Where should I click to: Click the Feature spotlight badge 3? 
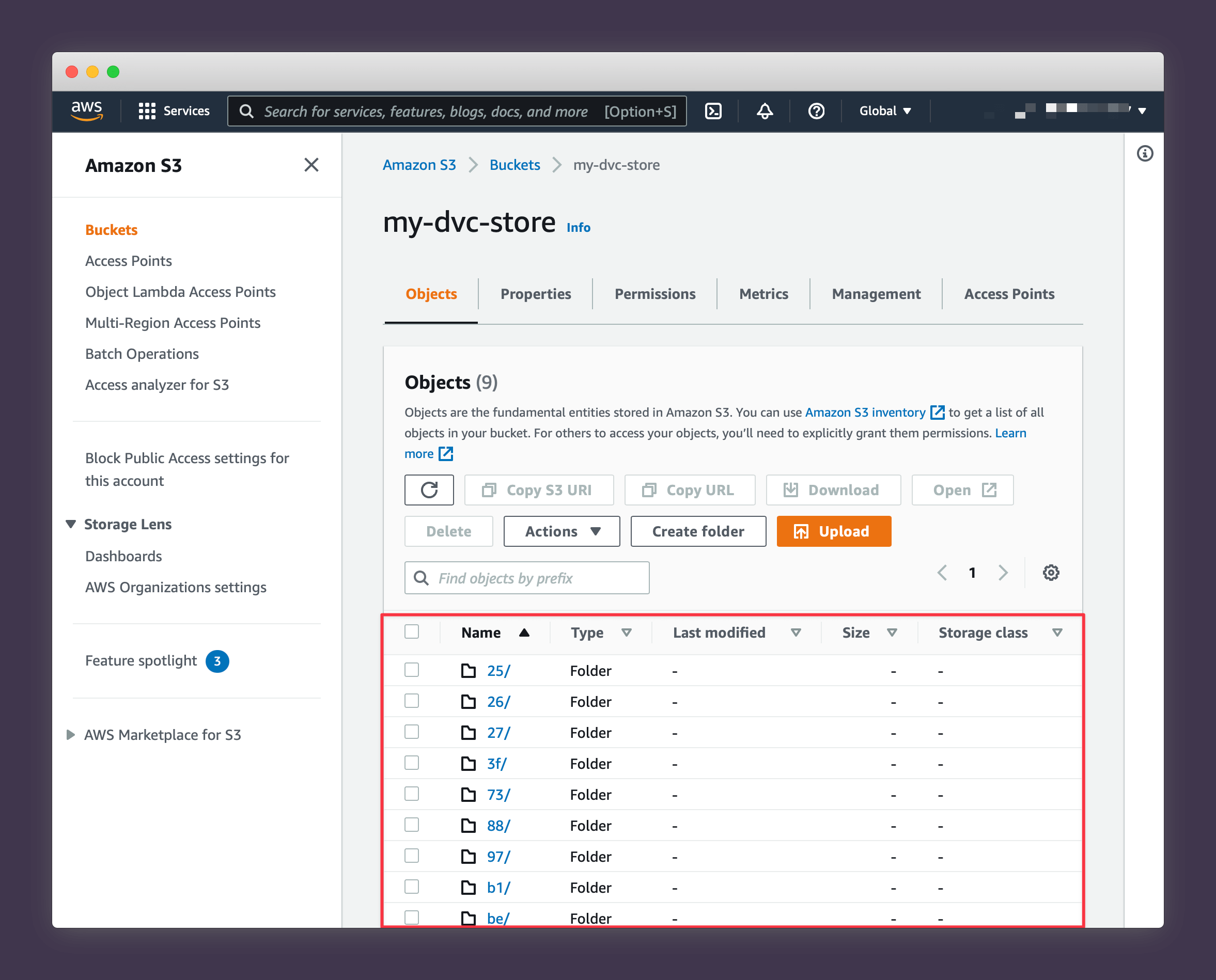(217, 661)
